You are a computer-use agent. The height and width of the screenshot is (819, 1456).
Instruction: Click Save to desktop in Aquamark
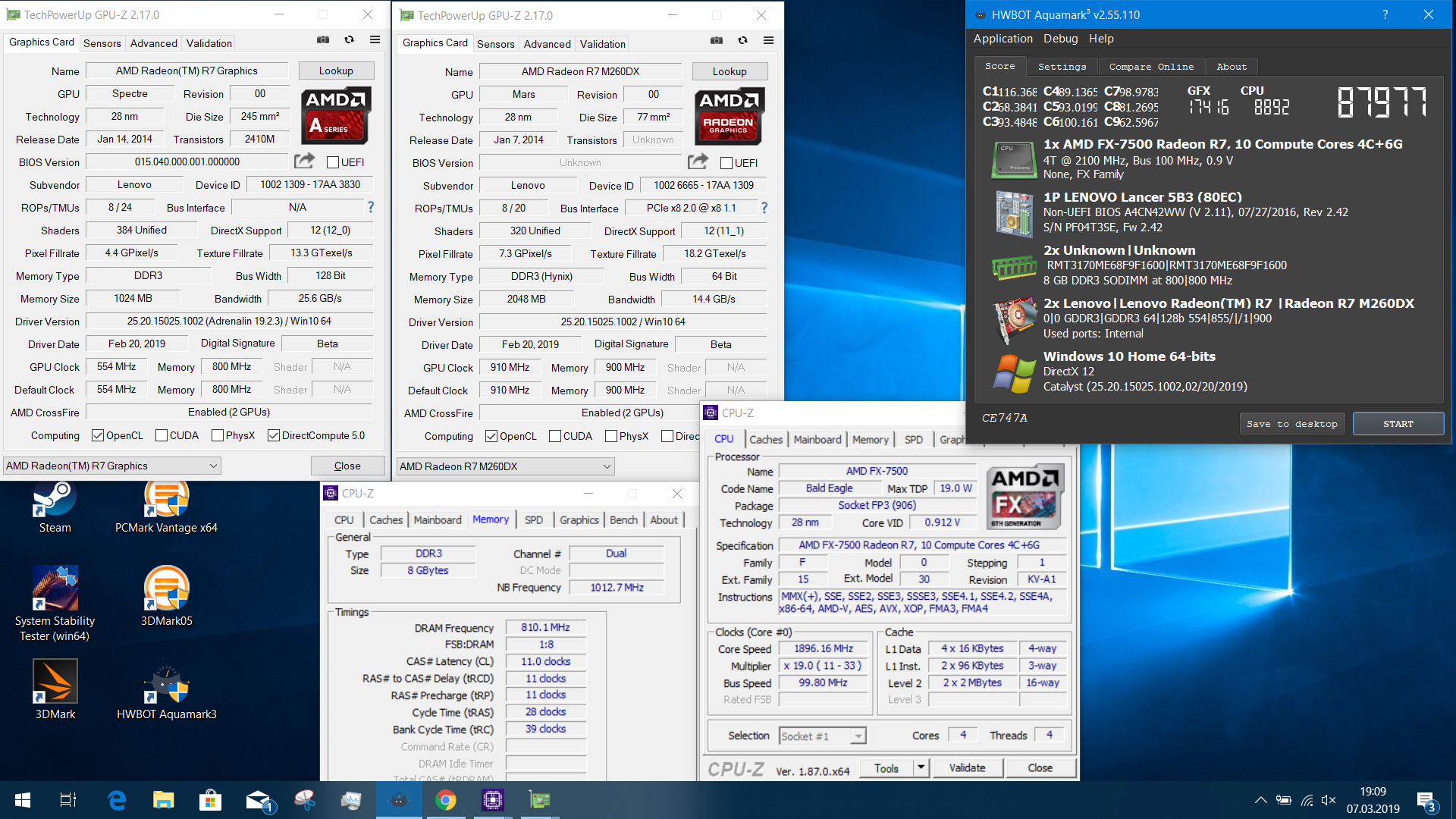pyautogui.click(x=1291, y=424)
